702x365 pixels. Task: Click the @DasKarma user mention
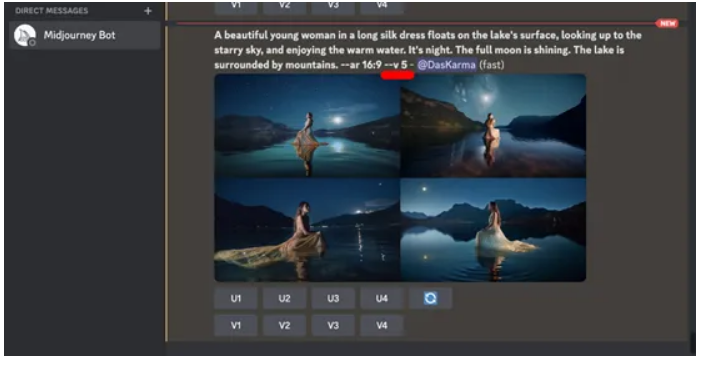pyautogui.click(x=446, y=65)
